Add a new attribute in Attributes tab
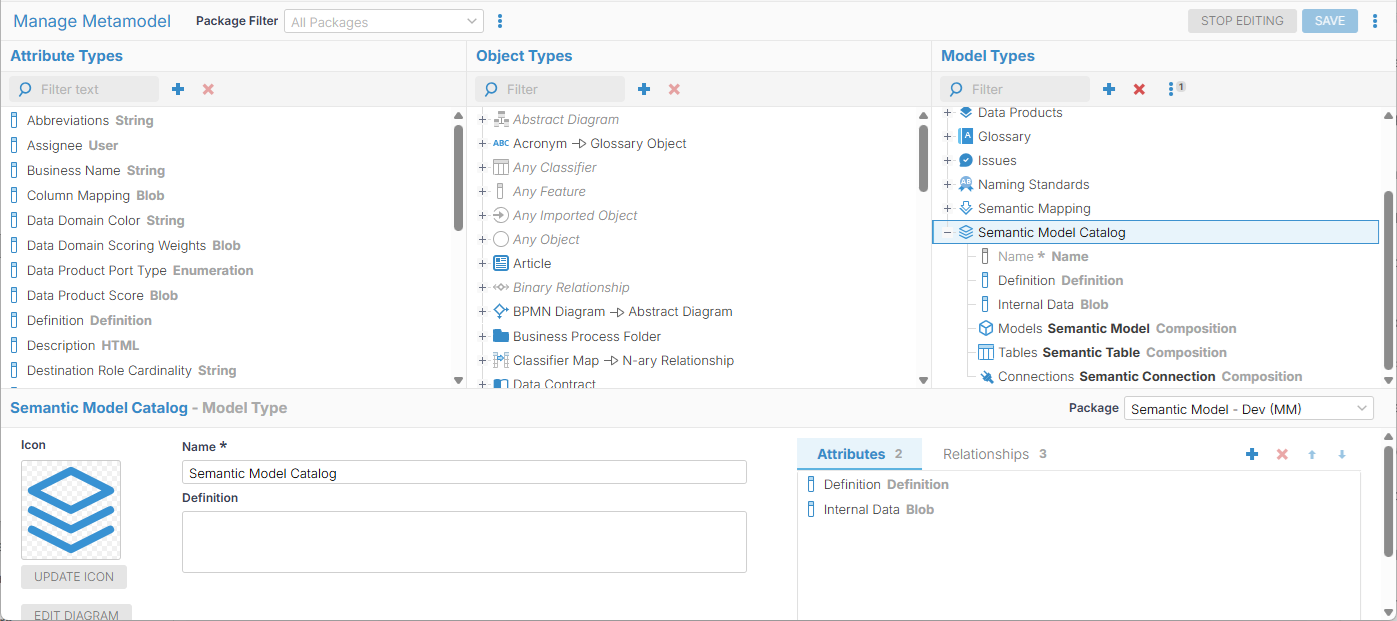This screenshot has width=1397, height=621. tap(1252, 454)
